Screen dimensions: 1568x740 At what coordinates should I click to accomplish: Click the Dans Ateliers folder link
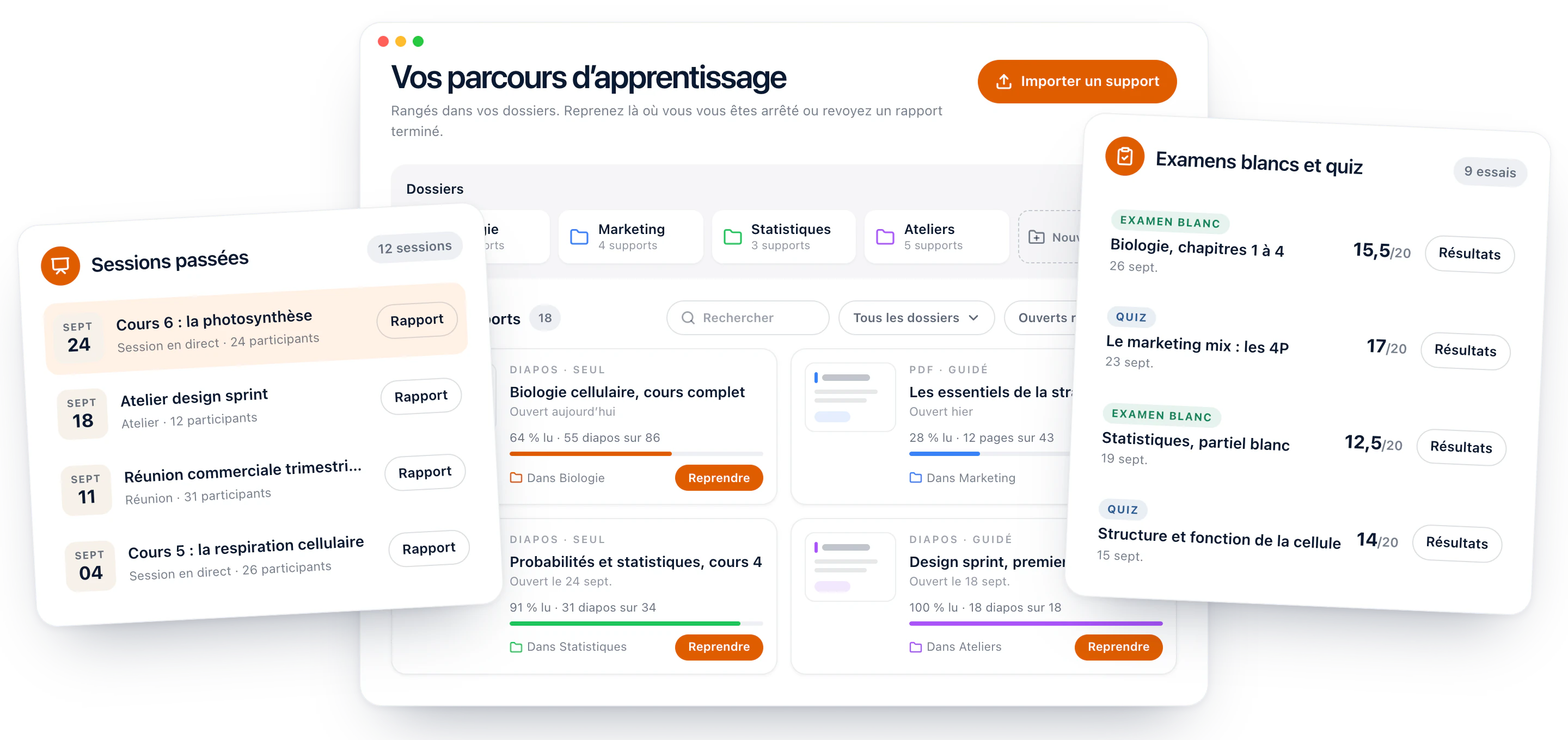(x=955, y=647)
